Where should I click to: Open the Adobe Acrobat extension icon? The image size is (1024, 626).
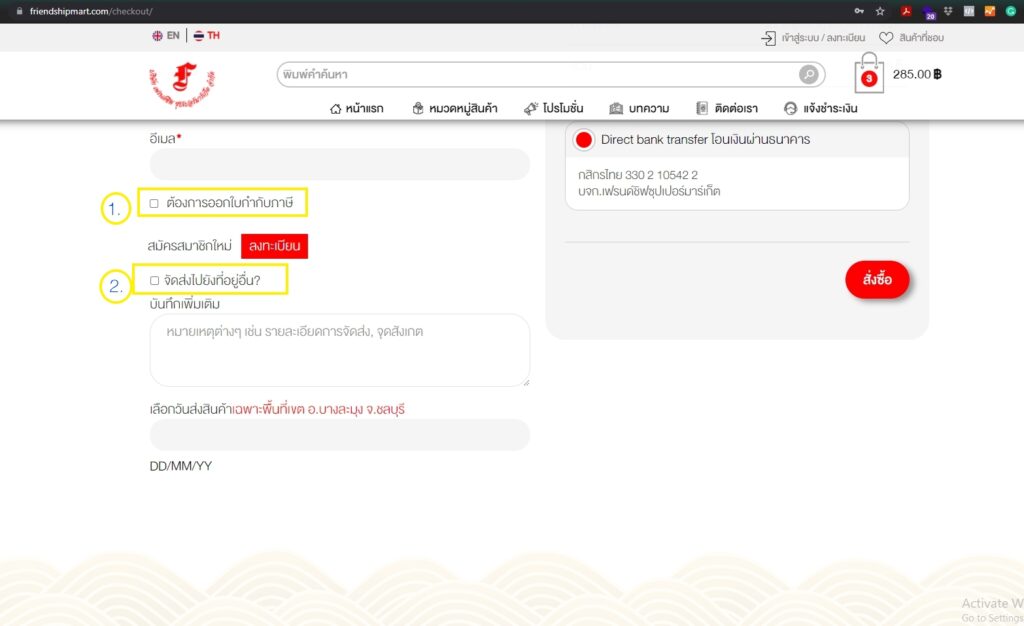(x=906, y=11)
